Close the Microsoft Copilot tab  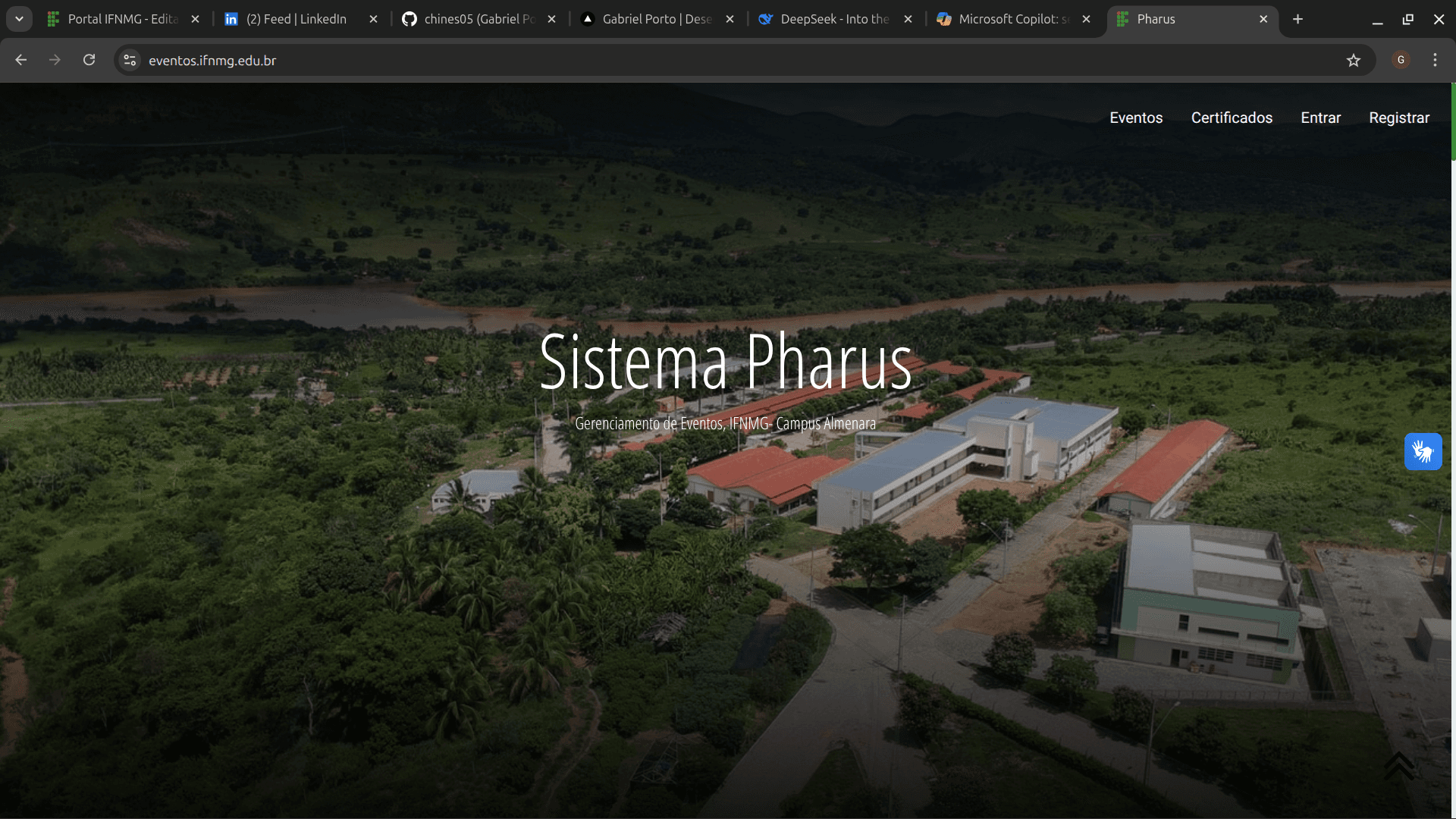tap(1086, 19)
